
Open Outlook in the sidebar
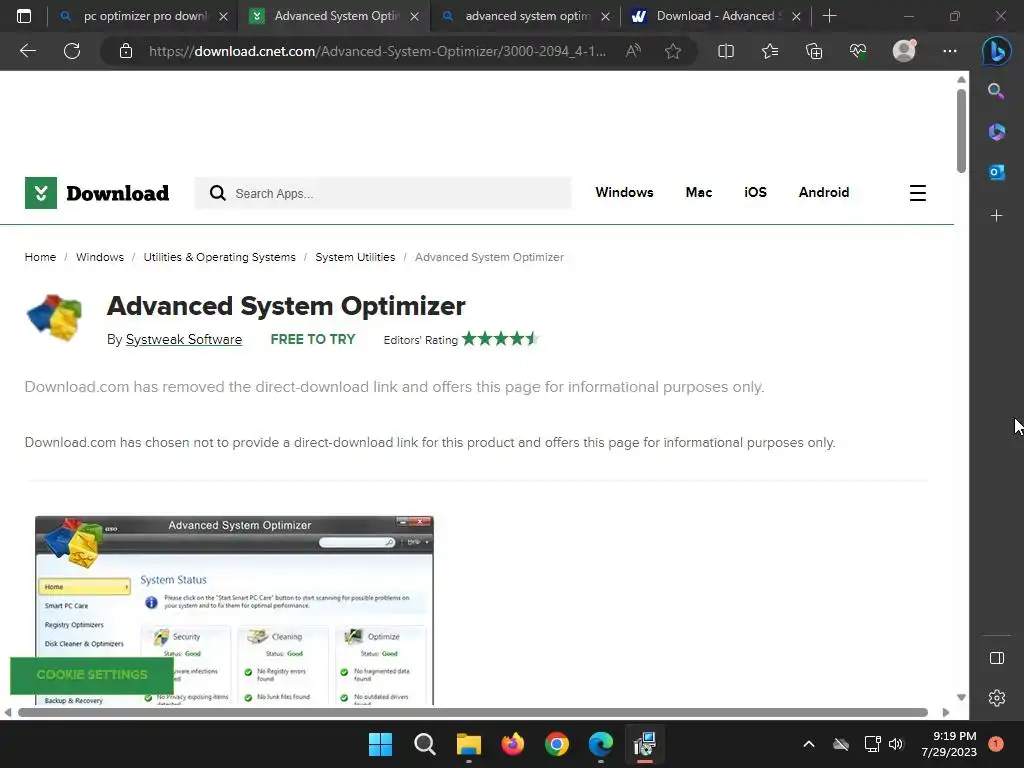click(997, 172)
